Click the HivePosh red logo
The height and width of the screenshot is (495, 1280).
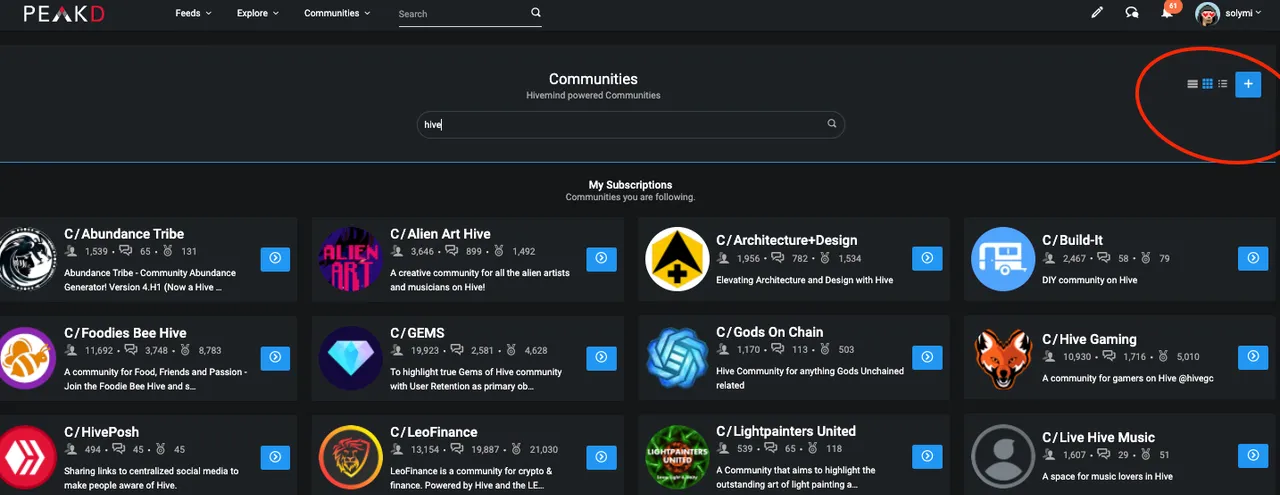click(x=27, y=457)
